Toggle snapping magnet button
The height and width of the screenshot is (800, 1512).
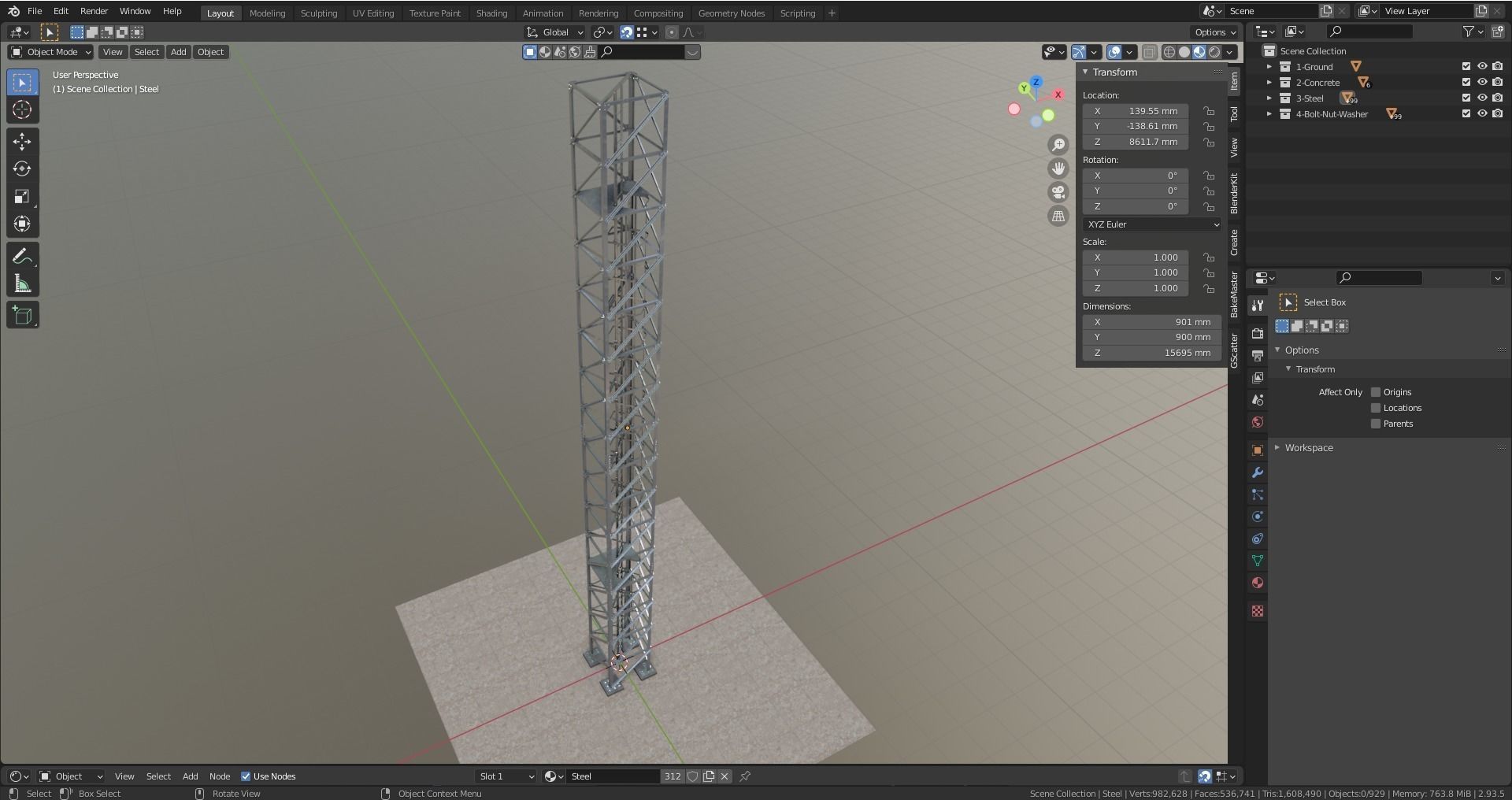[626, 32]
